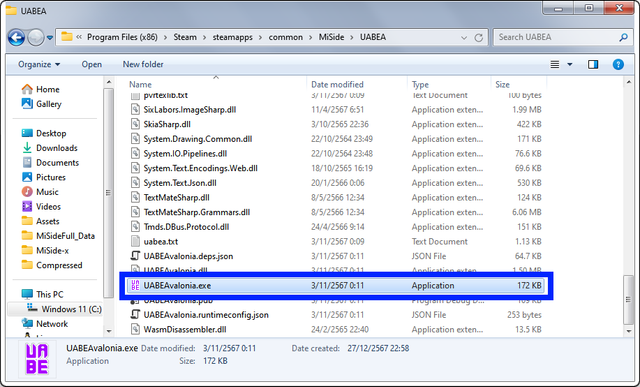This screenshot has height=387, width=640.
Task: Toggle the preview pane icon
Action: tap(593, 64)
